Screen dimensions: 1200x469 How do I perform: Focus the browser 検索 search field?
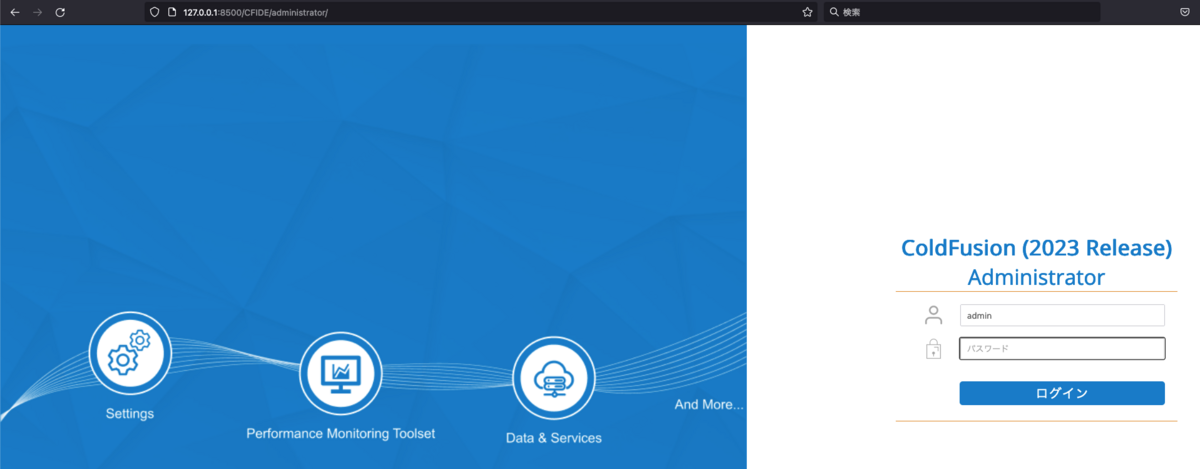[x=961, y=12]
